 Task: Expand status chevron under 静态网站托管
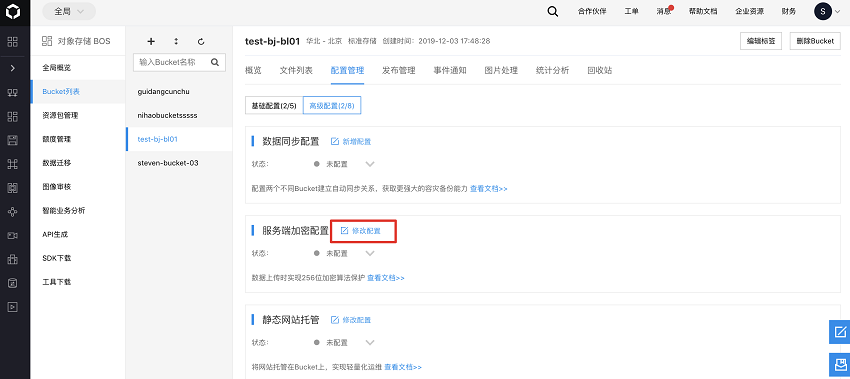pos(370,343)
